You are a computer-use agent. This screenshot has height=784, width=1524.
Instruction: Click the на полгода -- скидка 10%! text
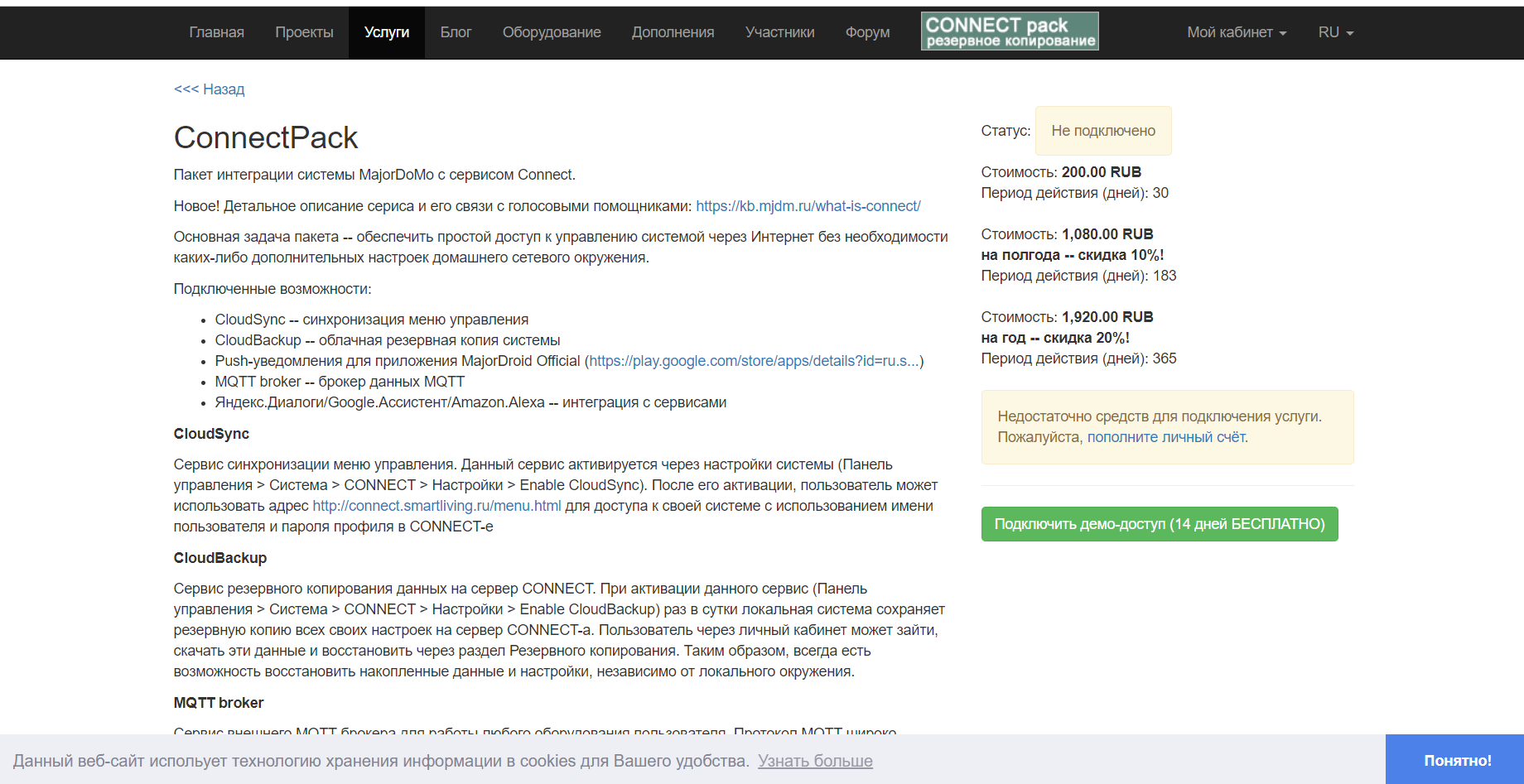(1073, 255)
